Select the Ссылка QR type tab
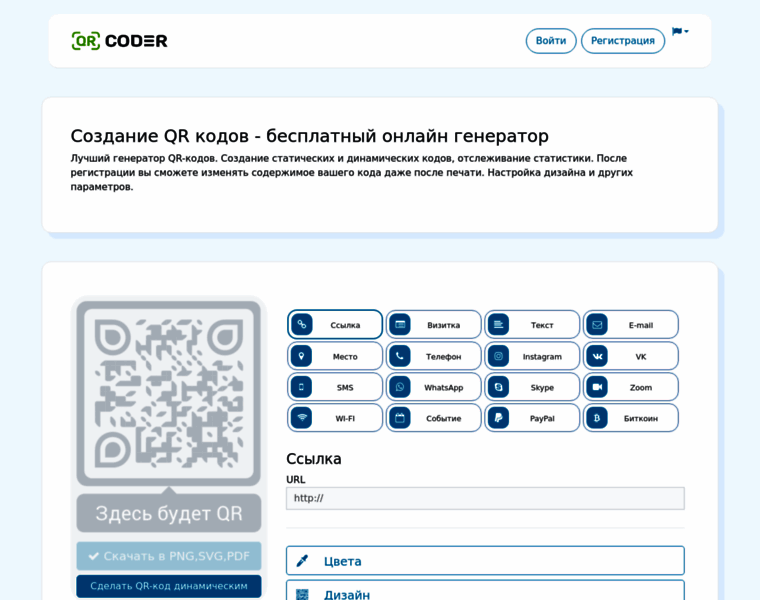 pos(335,324)
